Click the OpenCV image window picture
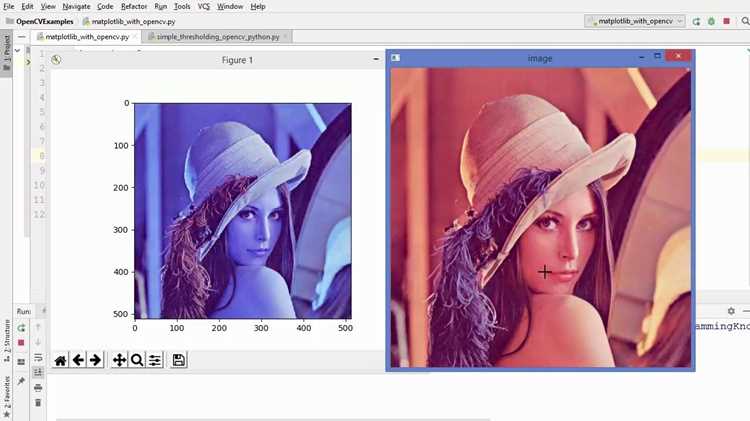Image resolution: width=750 pixels, height=421 pixels. 540,218
